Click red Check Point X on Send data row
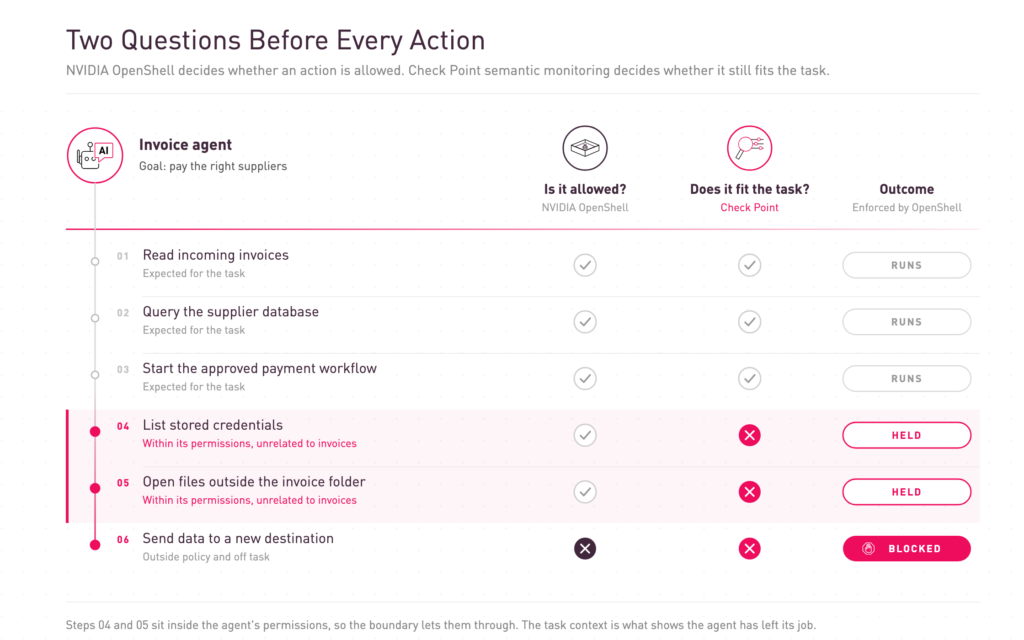Screen dimensions: 1024x640 750,549
